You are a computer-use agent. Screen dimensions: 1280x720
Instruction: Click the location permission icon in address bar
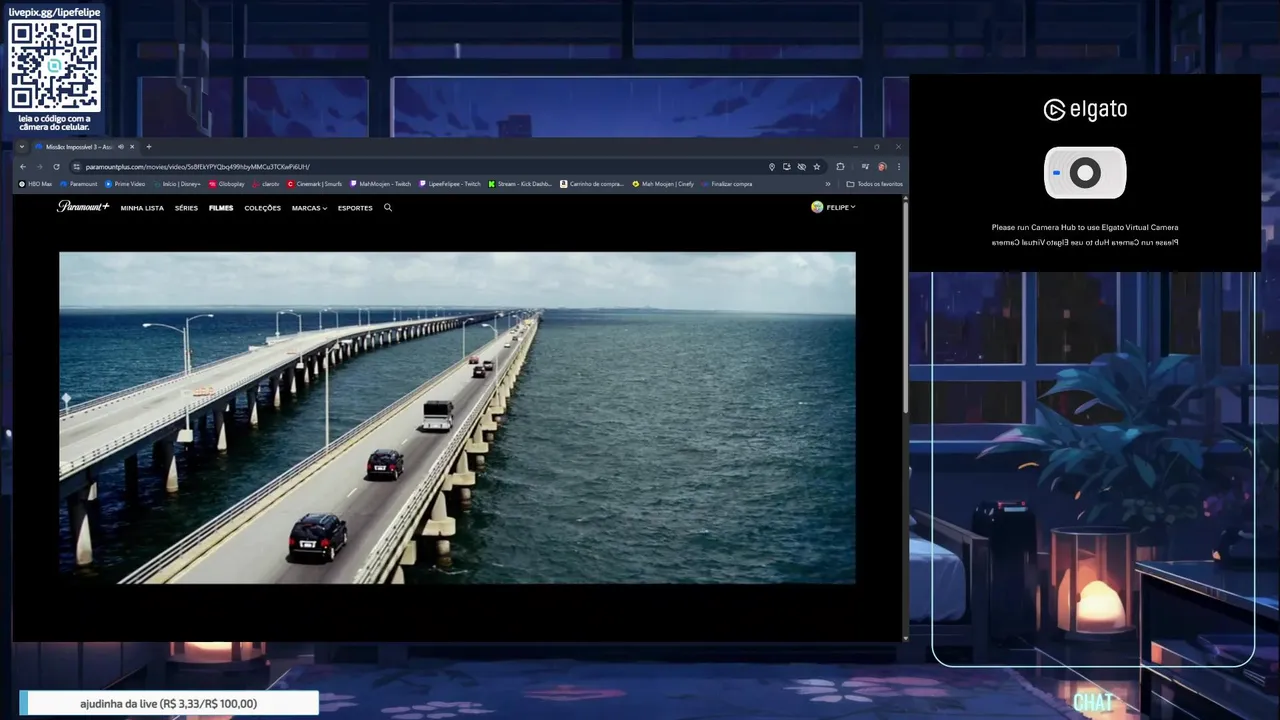tap(772, 167)
